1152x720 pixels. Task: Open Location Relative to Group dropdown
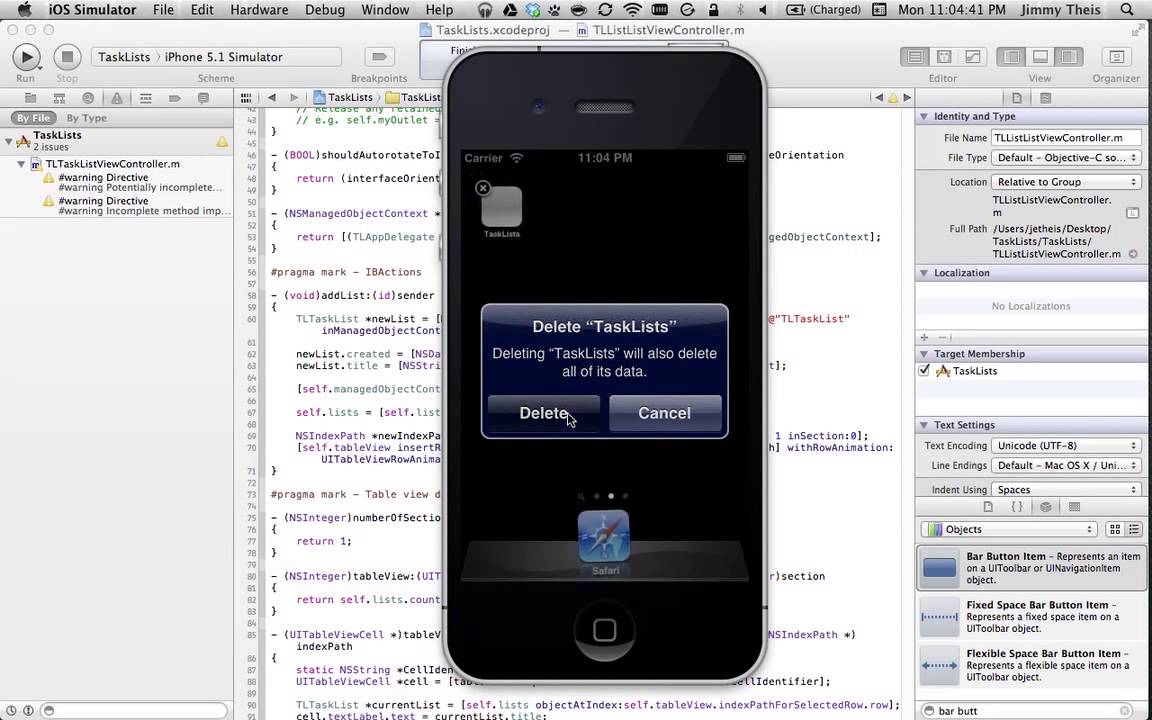pos(1065,181)
